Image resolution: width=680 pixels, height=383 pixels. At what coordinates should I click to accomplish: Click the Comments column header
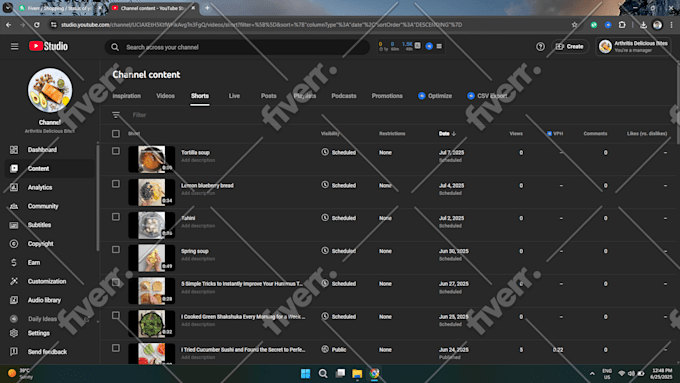(x=595, y=134)
